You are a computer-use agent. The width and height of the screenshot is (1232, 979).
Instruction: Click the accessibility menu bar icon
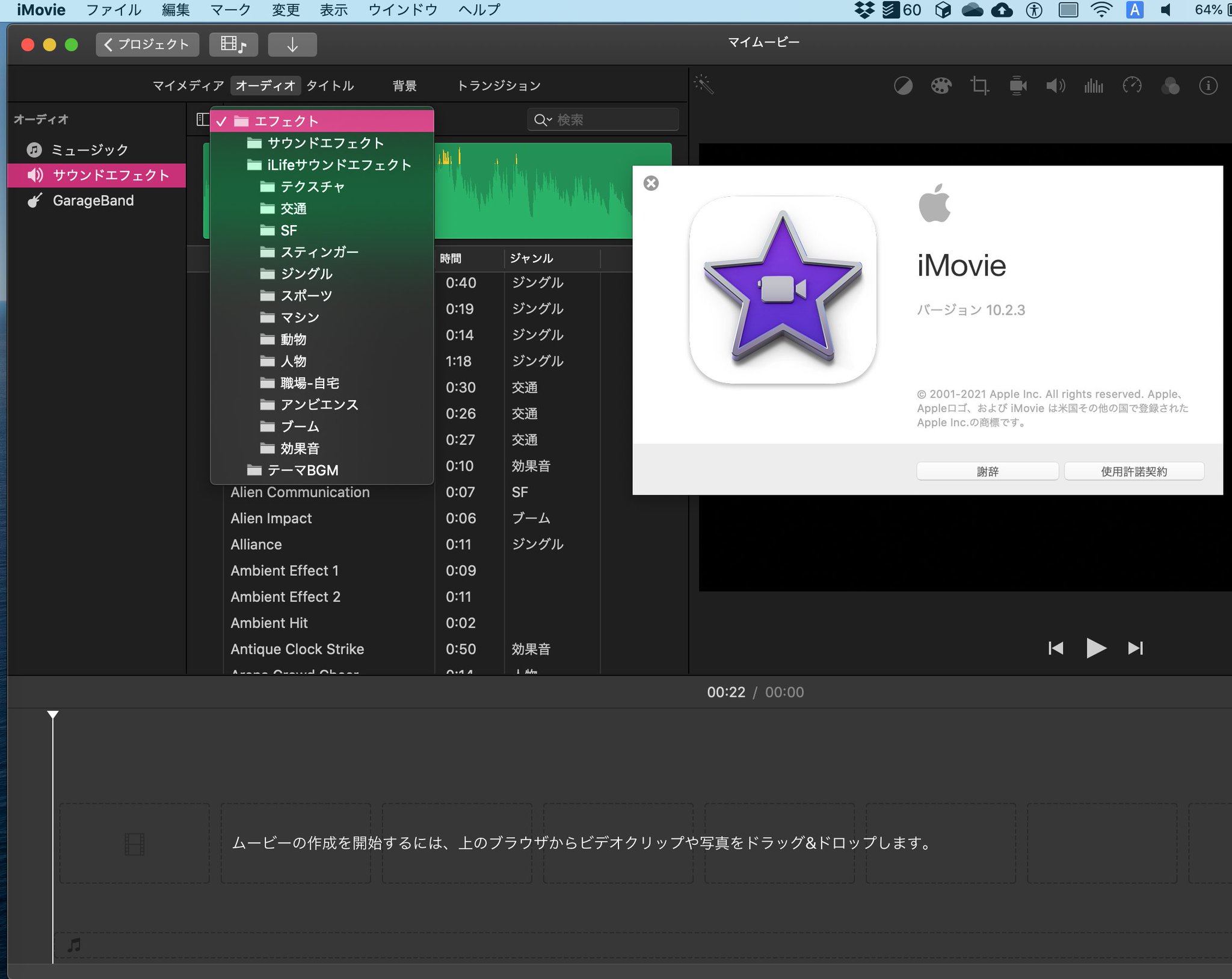pos(1034,10)
